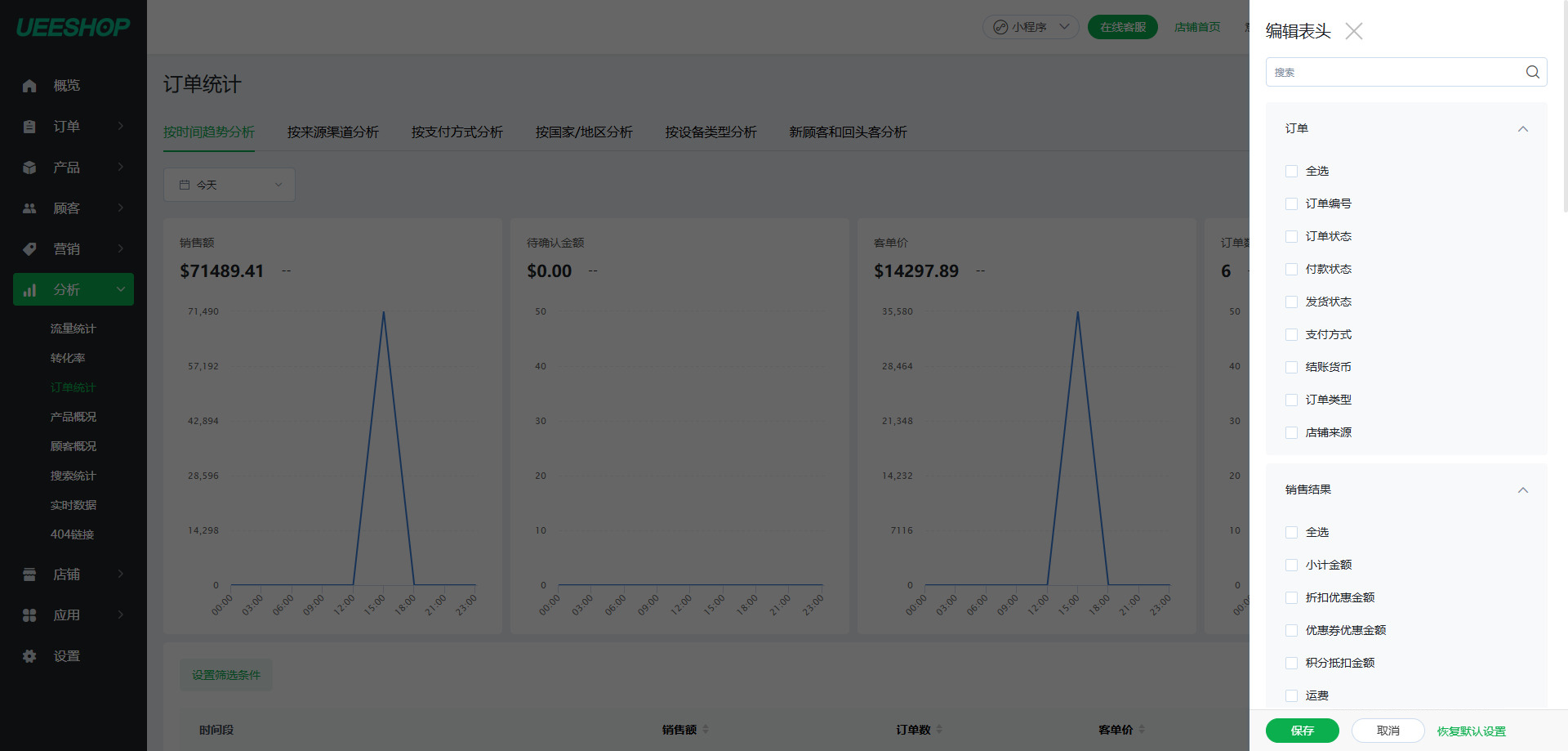Close the 编辑表头 panel with X

click(x=1354, y=31)
